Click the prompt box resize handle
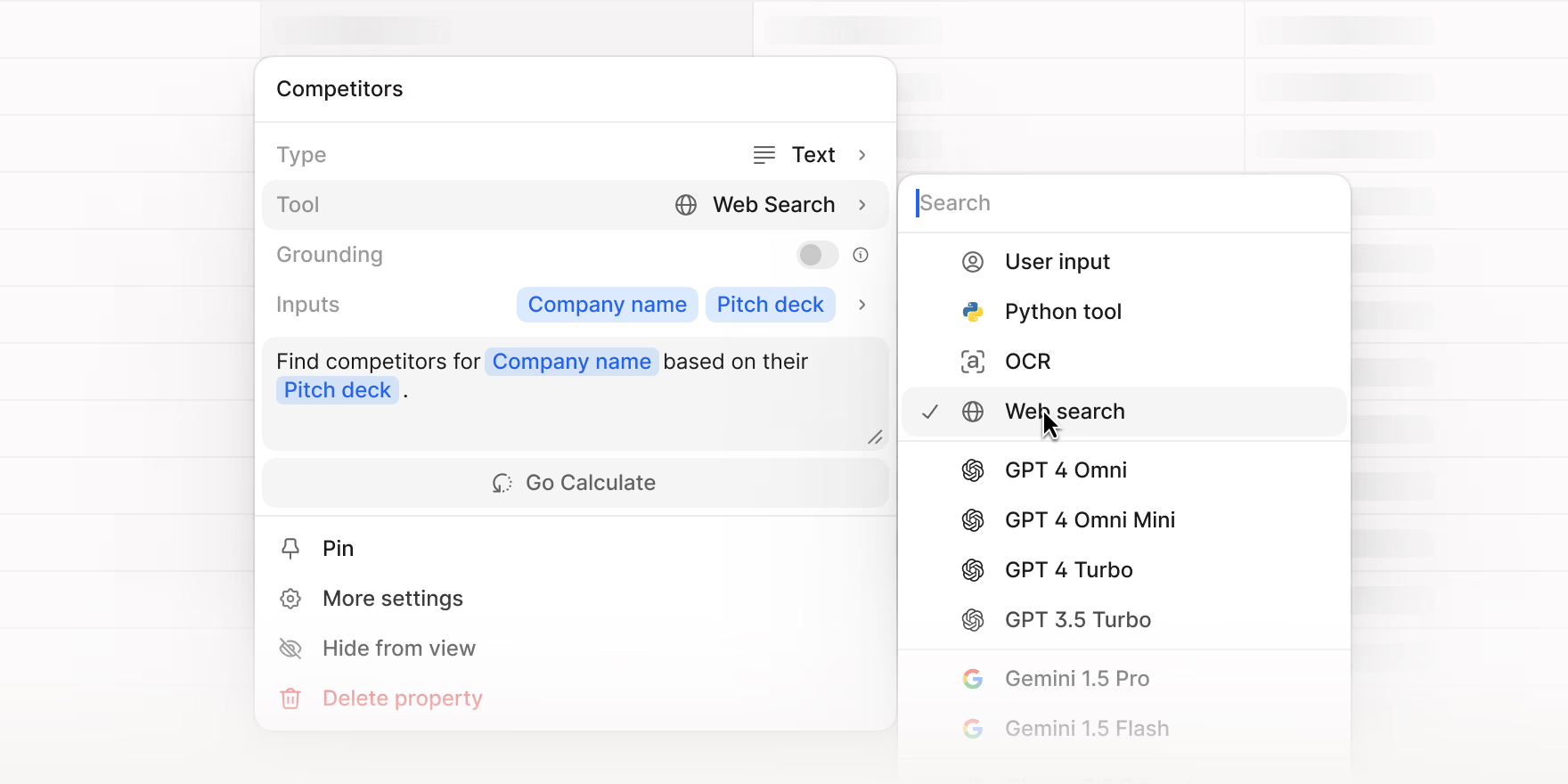Viewport: 1568px width, 784px height. click(x=875, y=437)
